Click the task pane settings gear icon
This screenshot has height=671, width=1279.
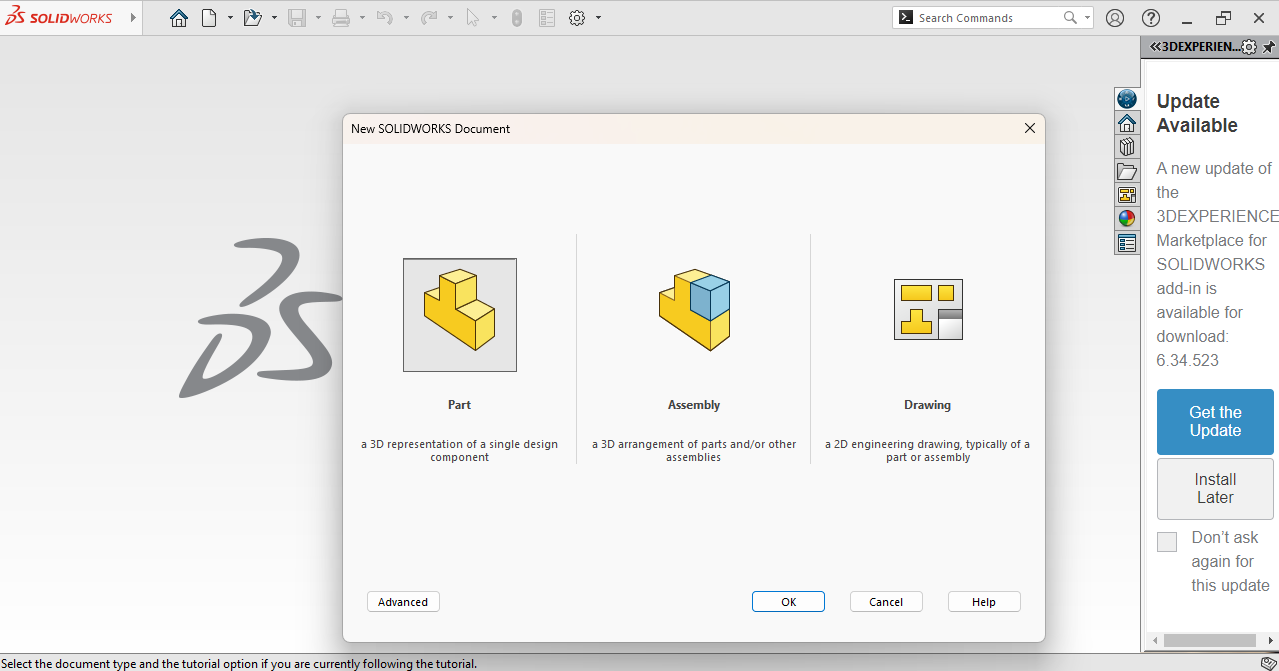(x=1249, y=47)
